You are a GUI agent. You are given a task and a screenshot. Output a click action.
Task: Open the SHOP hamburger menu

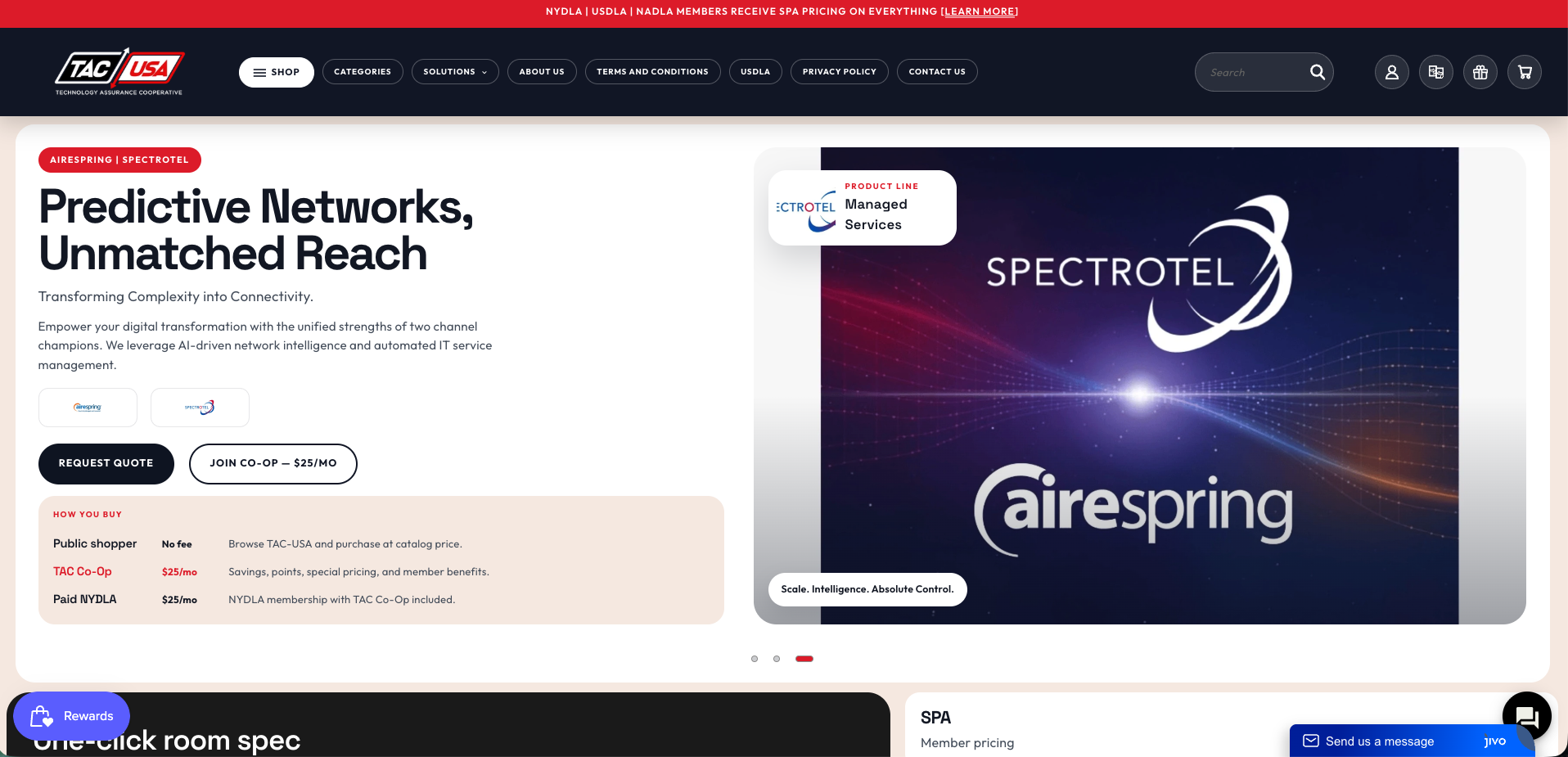point(277,72)
